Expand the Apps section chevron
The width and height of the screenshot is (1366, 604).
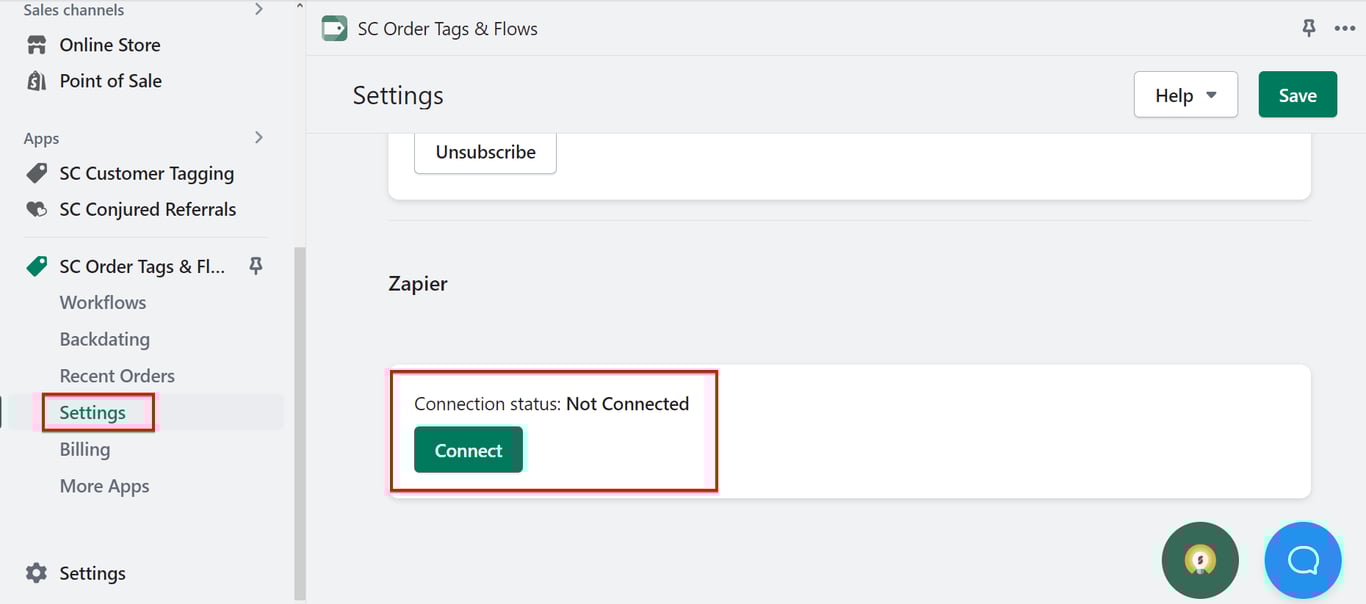(259, 137)
